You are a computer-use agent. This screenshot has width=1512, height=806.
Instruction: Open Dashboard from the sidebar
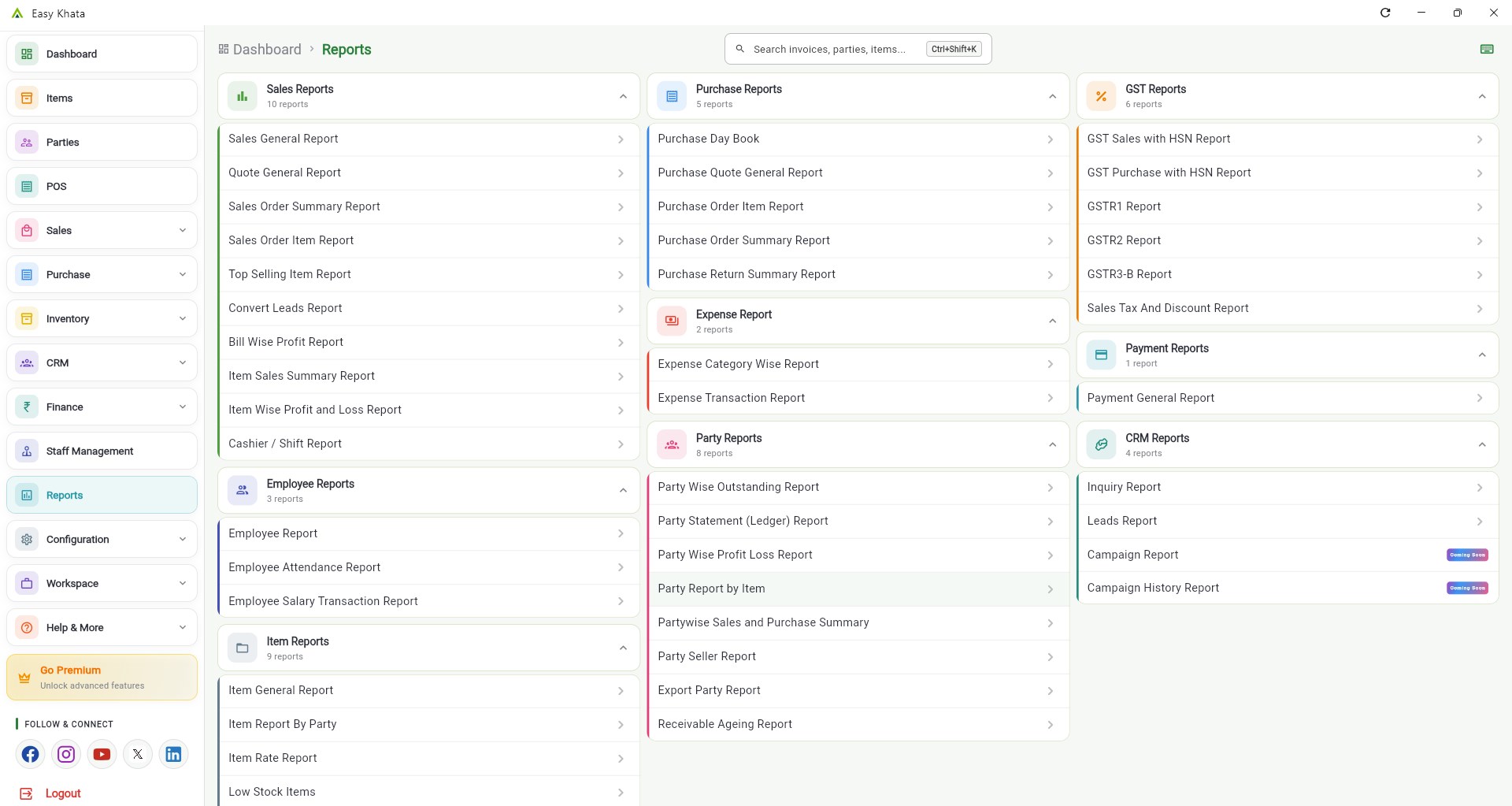[102, 54]
